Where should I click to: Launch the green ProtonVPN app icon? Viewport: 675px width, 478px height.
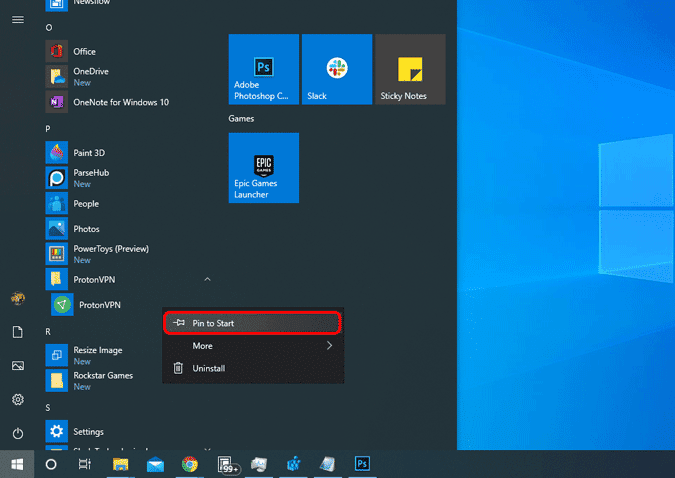pos(62,304)
